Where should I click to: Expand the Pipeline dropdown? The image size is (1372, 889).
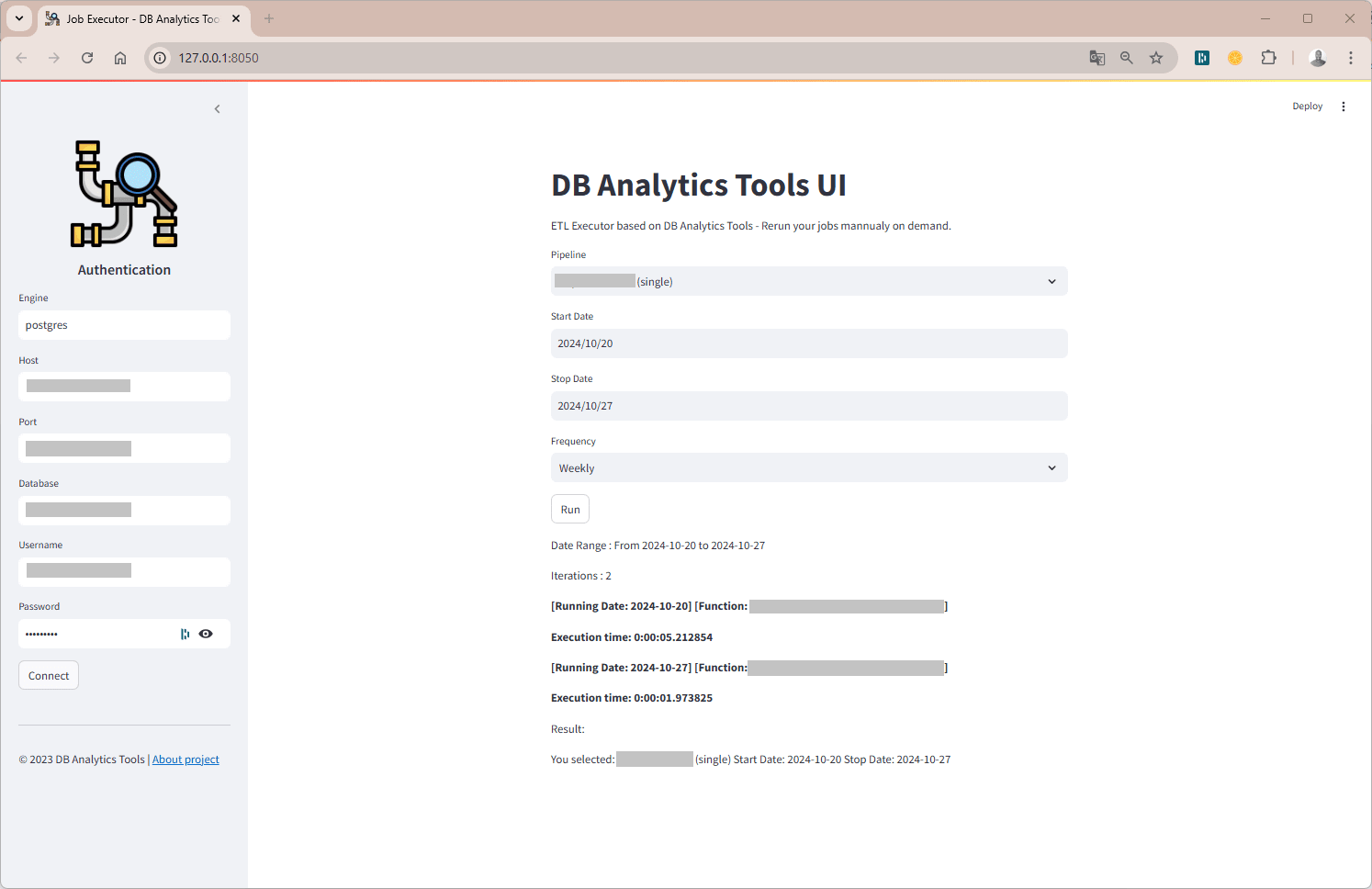[x=809, y=281]
